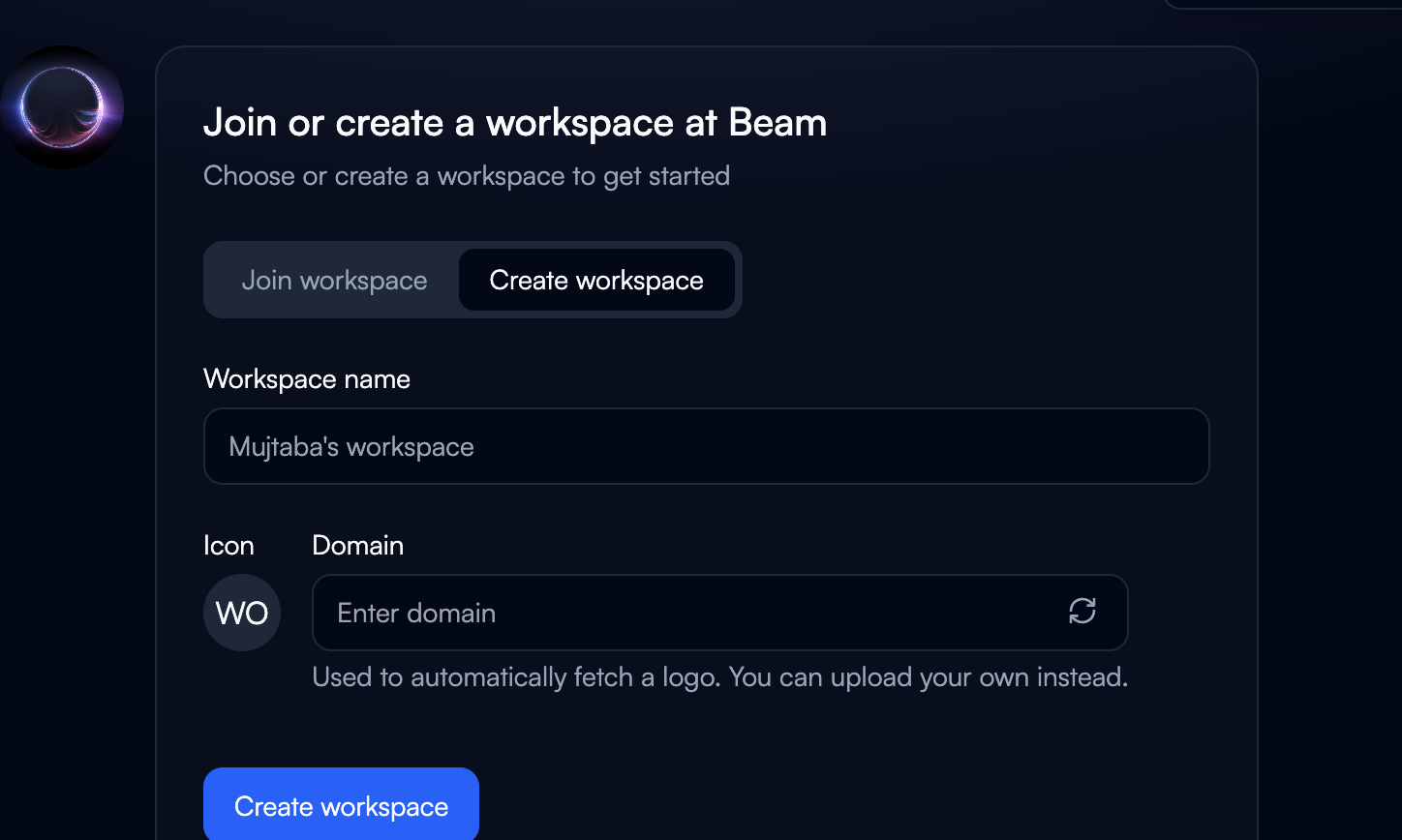
Task: Select the Create workspace tab
Action: [596, 281]
